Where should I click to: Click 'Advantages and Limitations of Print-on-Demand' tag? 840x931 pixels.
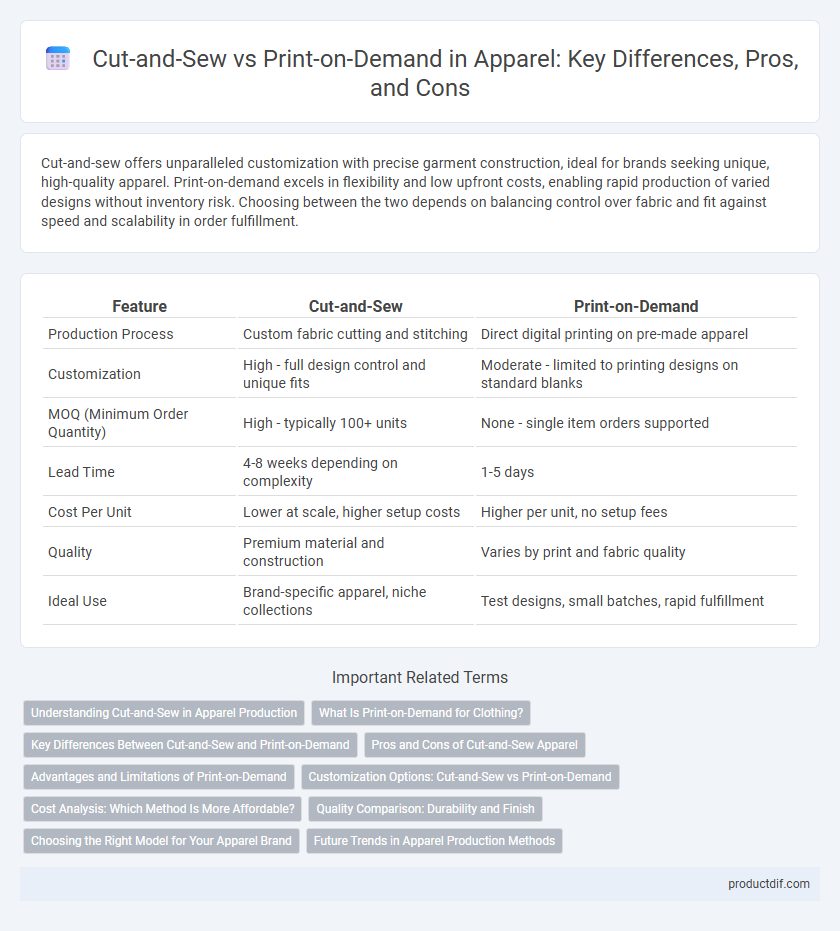pos(159,777)
